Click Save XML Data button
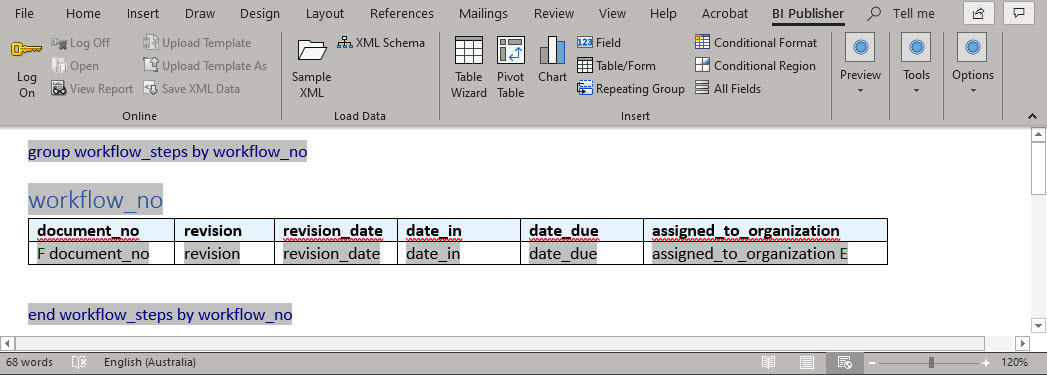The image size is (1047, 375). click(192, 88)
